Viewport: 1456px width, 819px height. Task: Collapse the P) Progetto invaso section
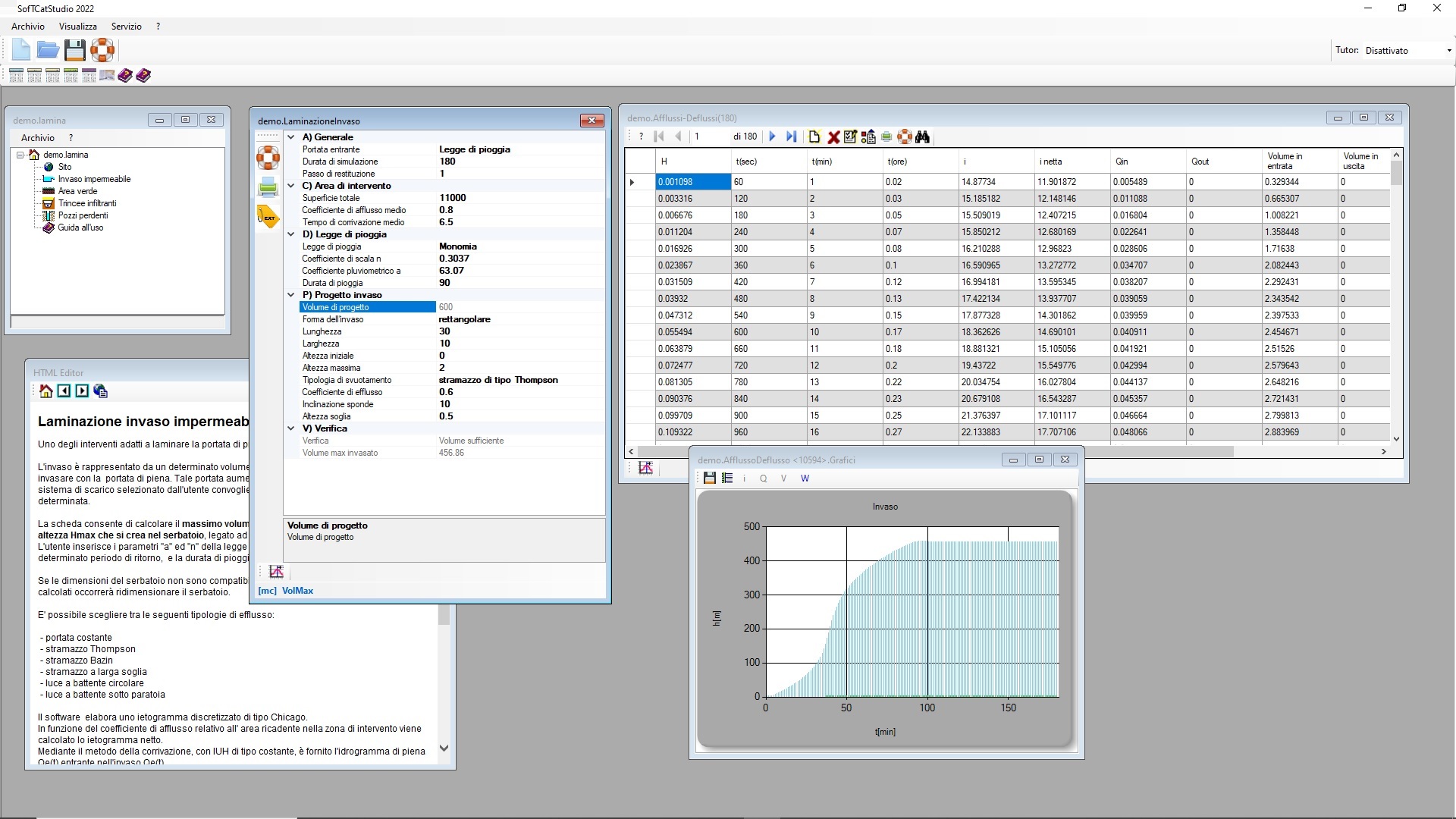click(x=290, y=295)
